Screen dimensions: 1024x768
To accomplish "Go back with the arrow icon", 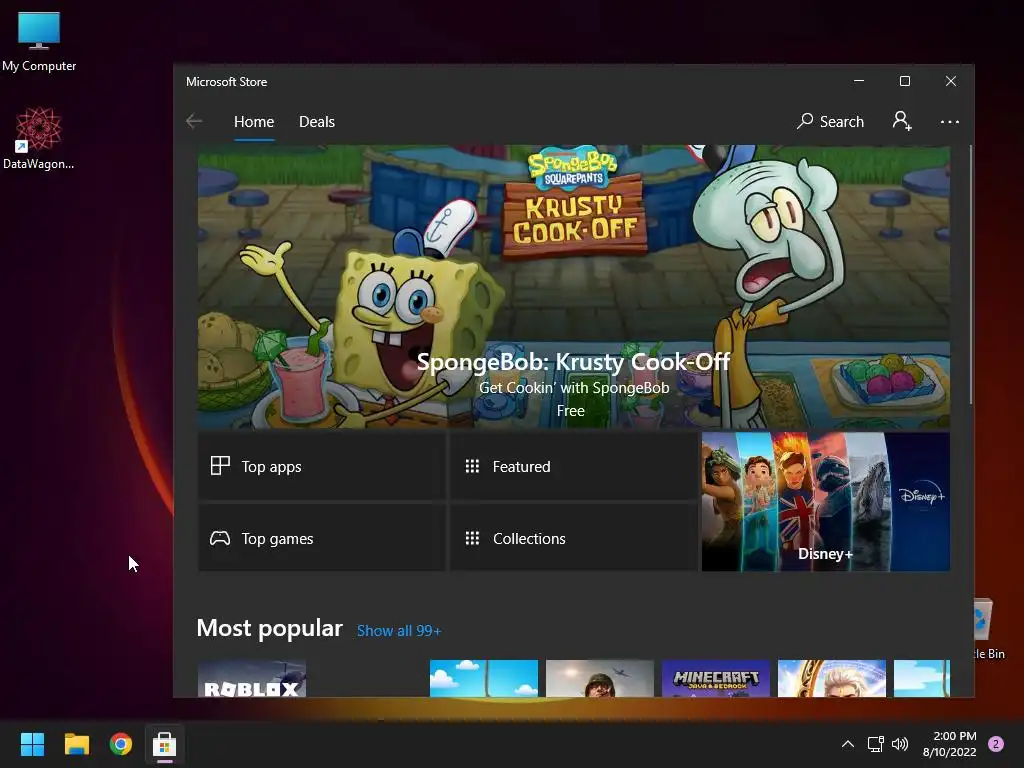I will tap(194, 121).
